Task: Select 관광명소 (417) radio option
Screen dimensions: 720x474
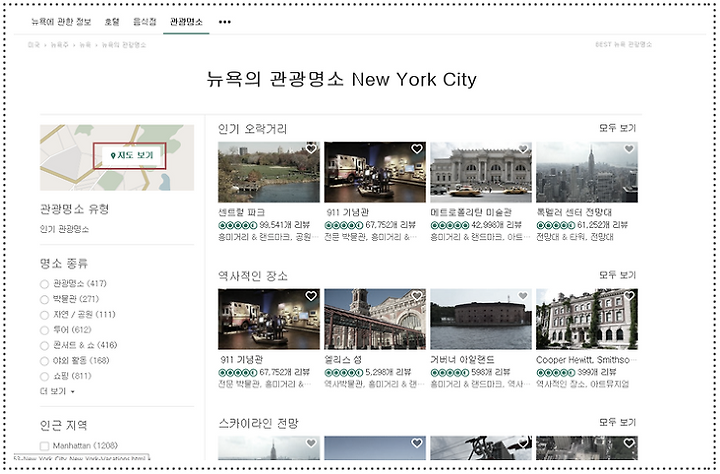Action: point(44,284)
